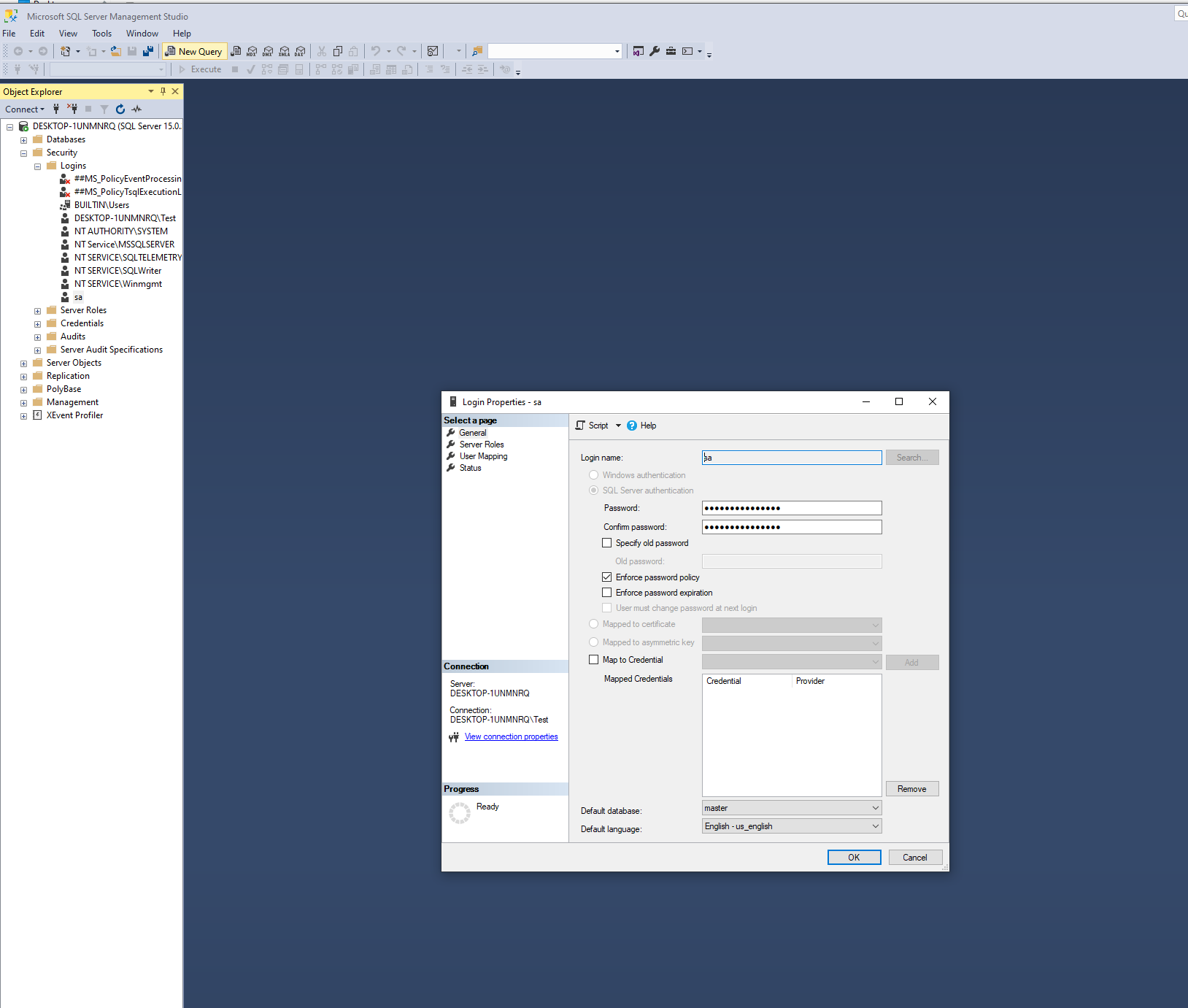Screen dimensions: 1188x1008
Task: Click the Login name field
Action: pyautogui.click(x=792, y=458)
